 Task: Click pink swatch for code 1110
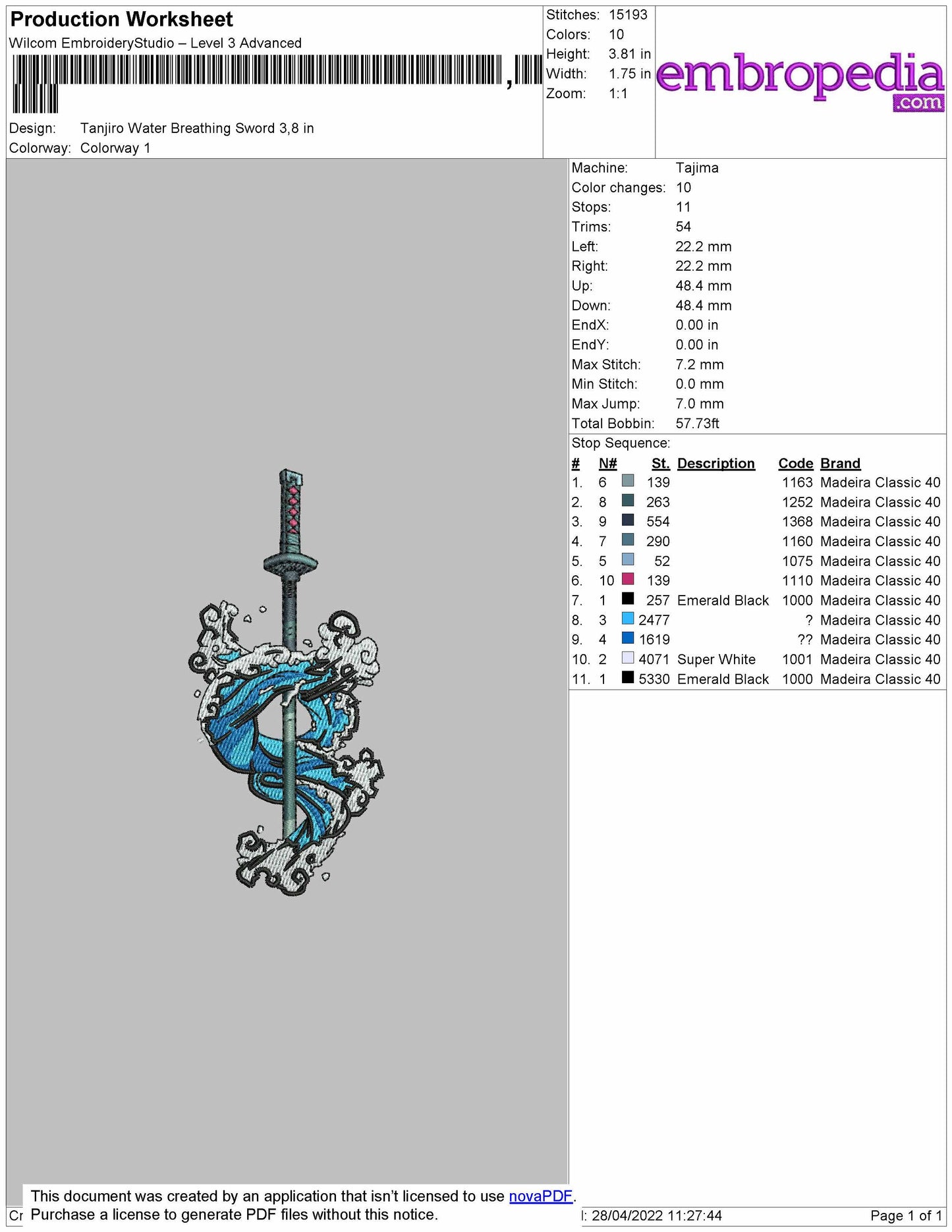pyautogui.click(x=628, y=579)
